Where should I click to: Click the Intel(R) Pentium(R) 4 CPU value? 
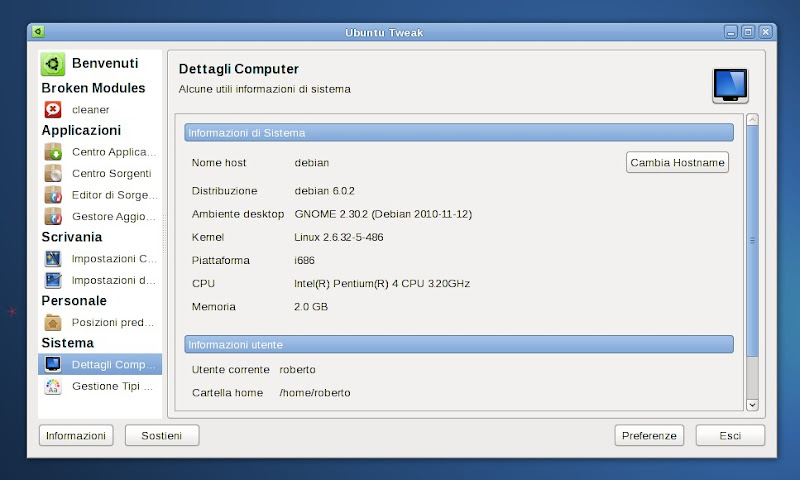(x=382, y=284)
